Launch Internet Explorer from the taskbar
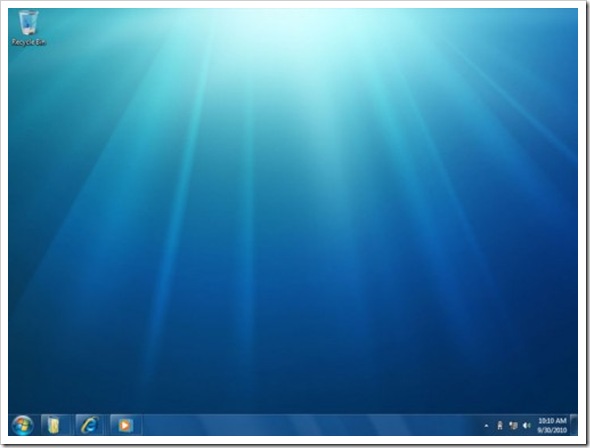The width and height of the screenshot is (590, 448). click(x=89, y=425)
